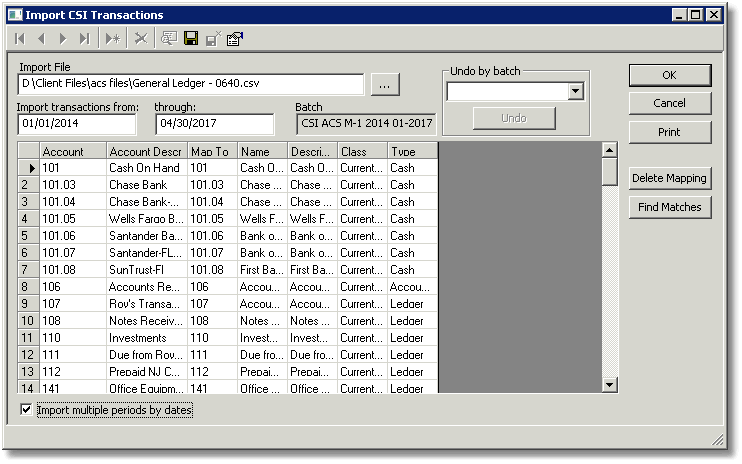Image resolution: width=742 pixels, height=464 pixels.
Task: Go to previous record arrow icon
Action: pyautogui.click(x=42, y=39)
